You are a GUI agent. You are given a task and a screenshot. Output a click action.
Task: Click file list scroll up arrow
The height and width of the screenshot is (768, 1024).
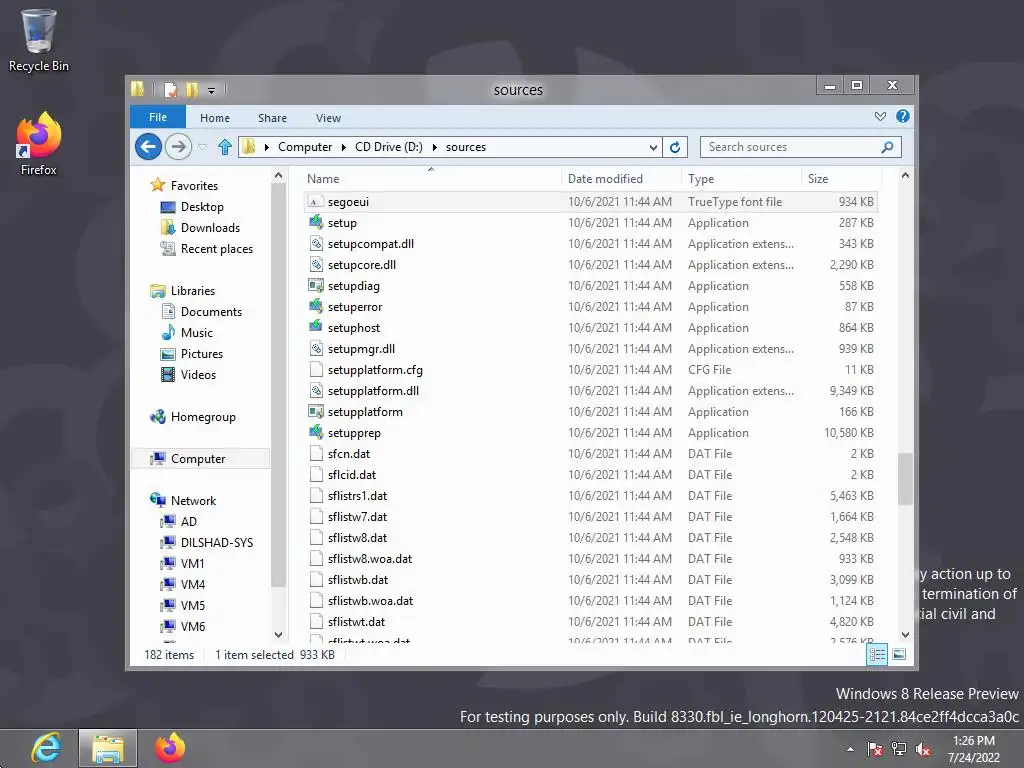point(905,176)
